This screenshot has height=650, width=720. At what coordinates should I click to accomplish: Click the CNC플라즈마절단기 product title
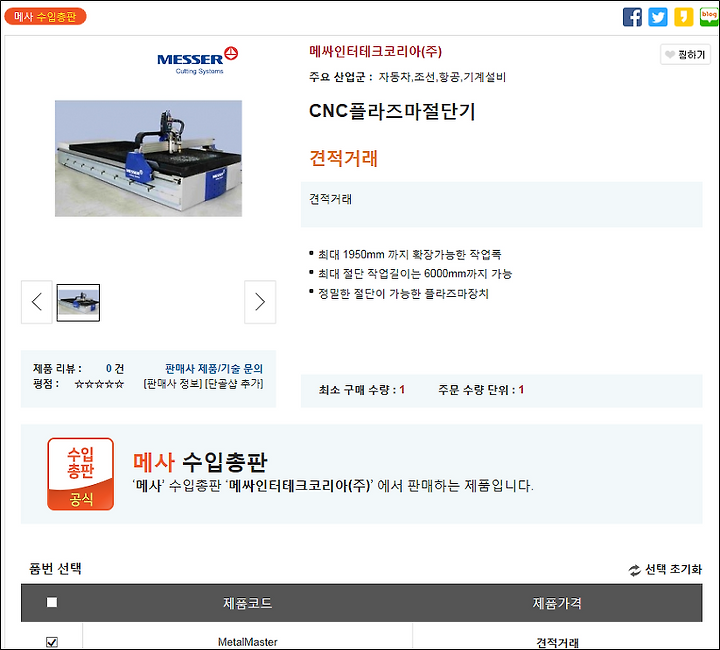pyautogui.click(x=392, y=111)
